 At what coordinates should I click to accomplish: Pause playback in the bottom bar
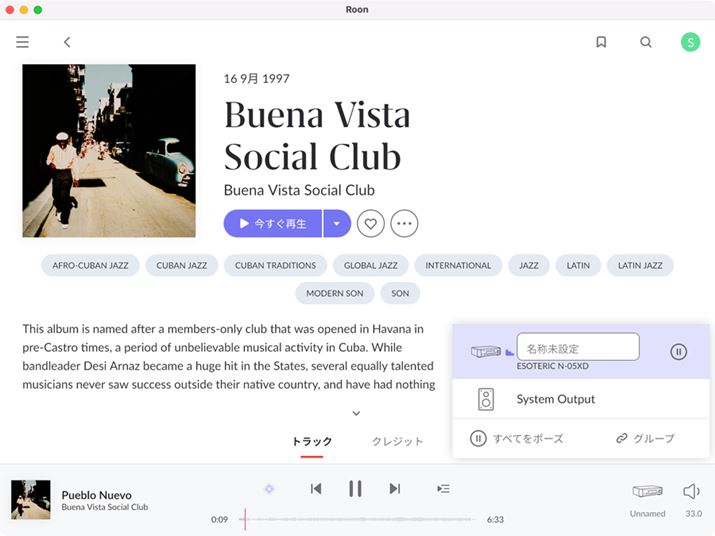(x=355, y=488)
